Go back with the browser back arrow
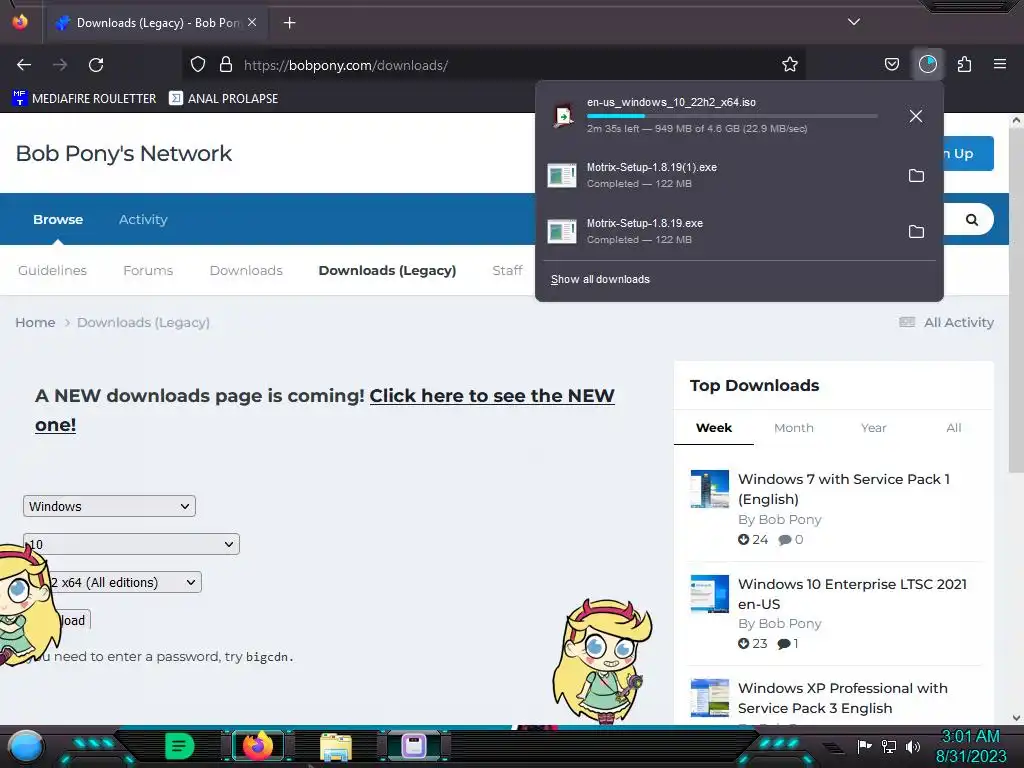The height and width of the screenshot is (768, 1024). click(x=24, y=65)
